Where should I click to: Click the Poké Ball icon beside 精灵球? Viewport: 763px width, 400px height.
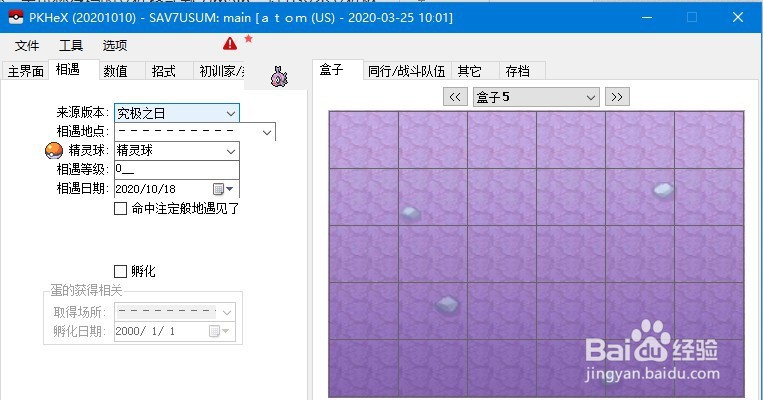coord(54,150)
